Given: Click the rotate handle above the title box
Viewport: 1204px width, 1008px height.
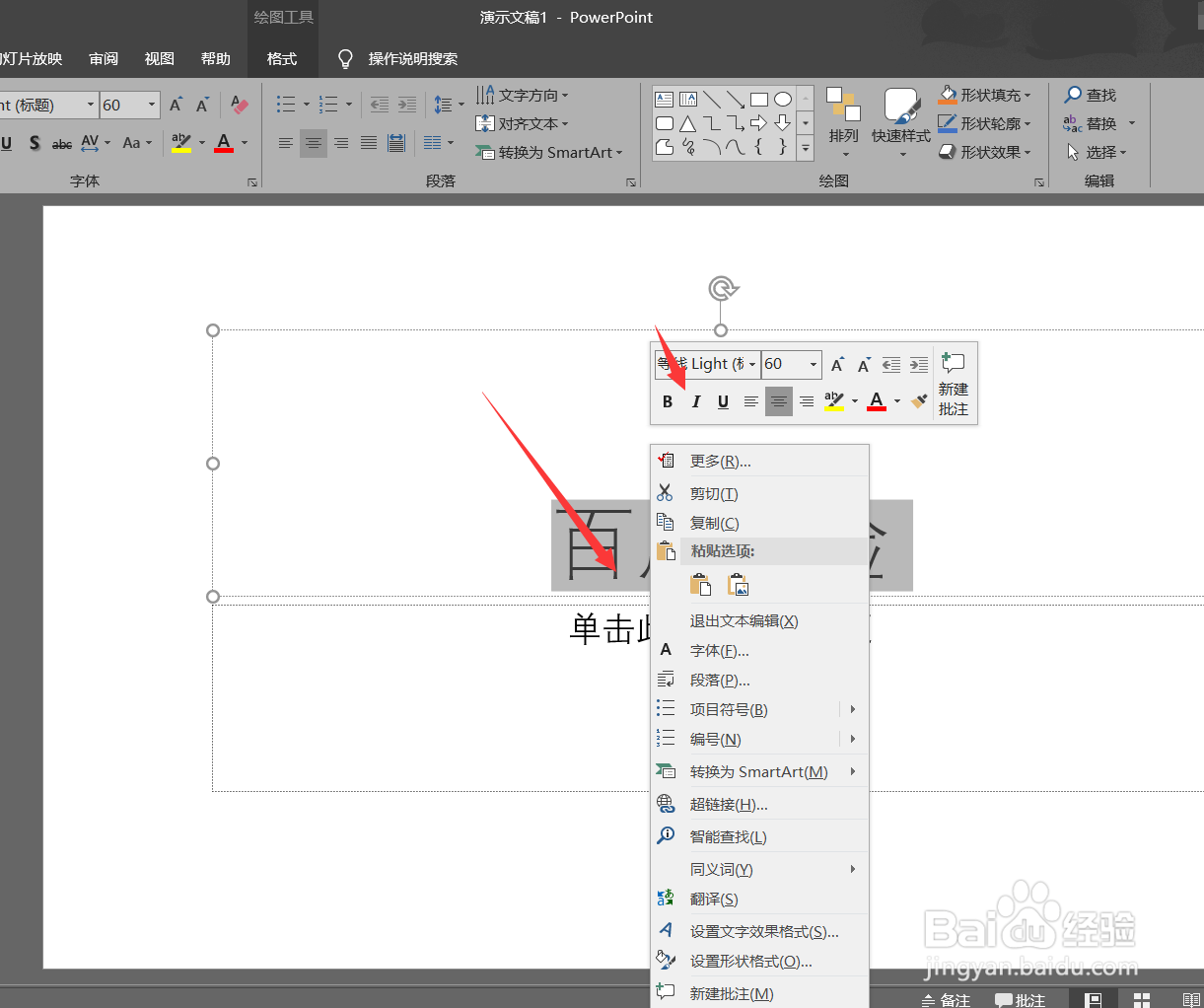Looking at the screenshot, I should point(723,289).
